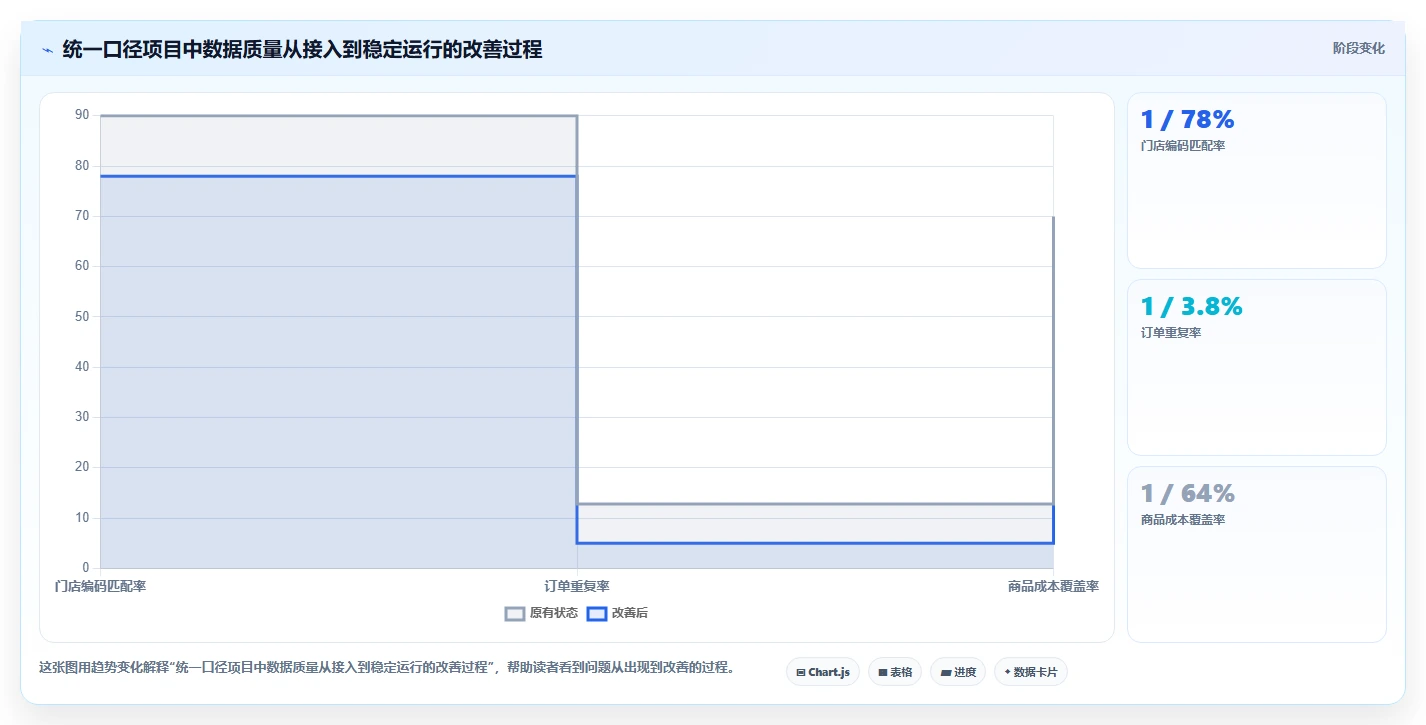Viewport: 1426px width, 725px height.
Task: Click the icon inside the 数据卡片 tag
Action: (1007, 672)
